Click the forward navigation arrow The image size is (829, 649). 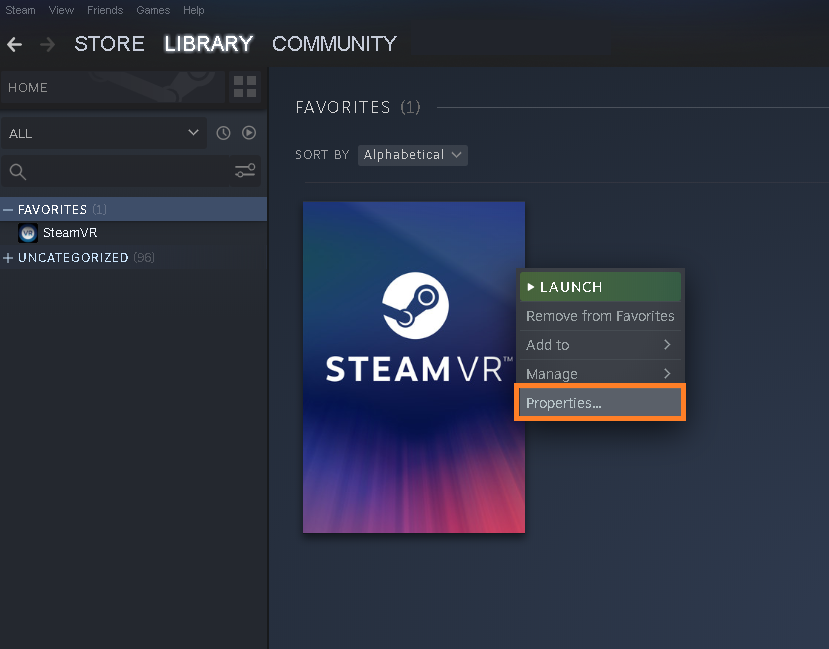point(46,44)
